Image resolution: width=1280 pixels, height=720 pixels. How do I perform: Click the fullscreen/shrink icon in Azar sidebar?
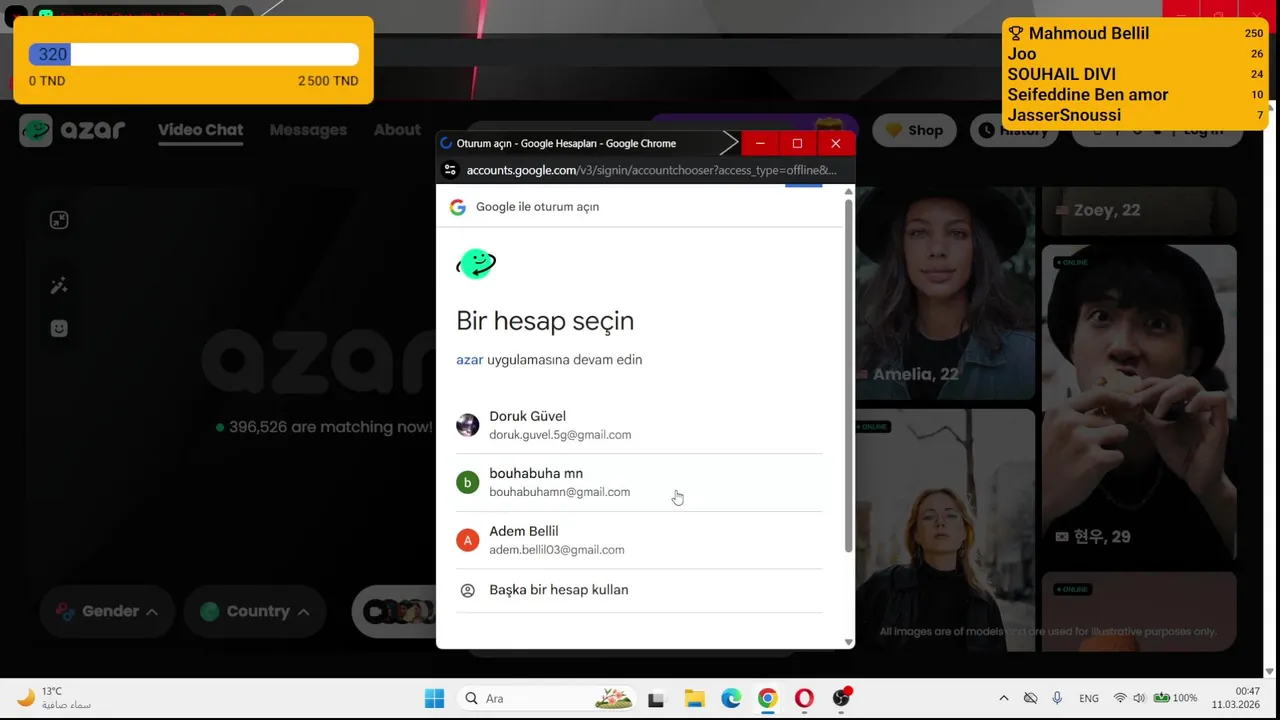pos(59,220)
